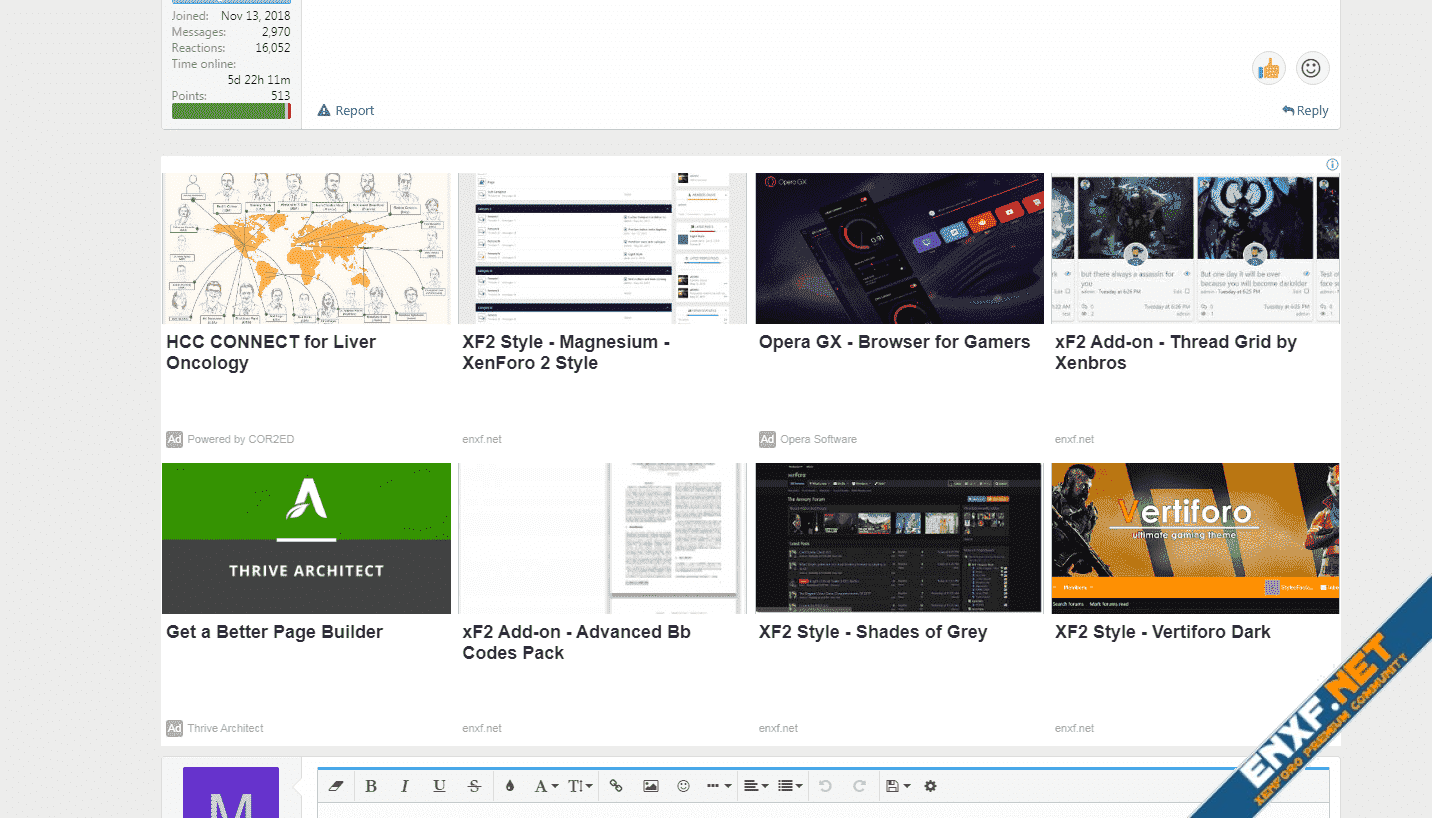Click the eraser remove formatting icon
The width and height of the screenshot is (1432, 818).
tap(336, 786)
